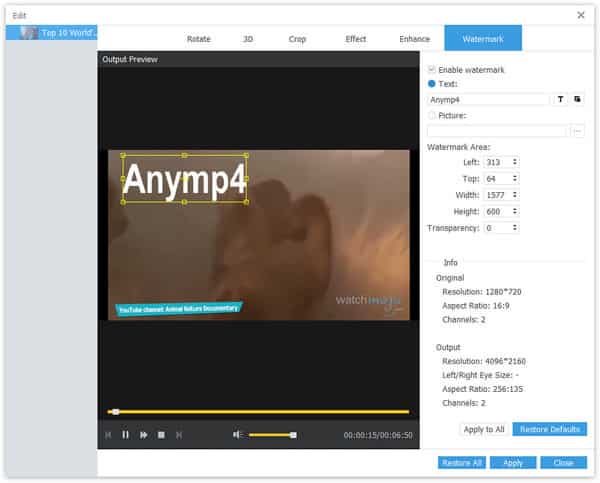Jump to the next clip
This screenshot has height=483, width=600.
coord(179,435)
